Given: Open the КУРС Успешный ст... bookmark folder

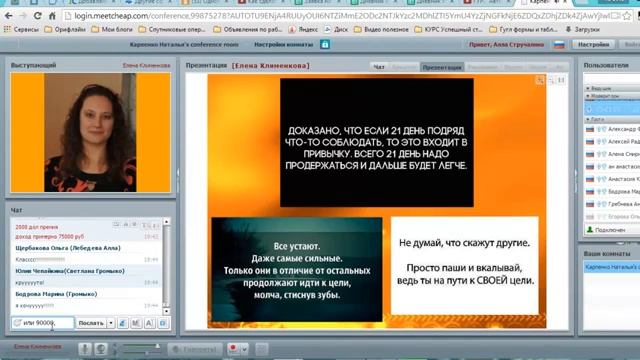Looking at the screenshot, I should coord(449,29).
